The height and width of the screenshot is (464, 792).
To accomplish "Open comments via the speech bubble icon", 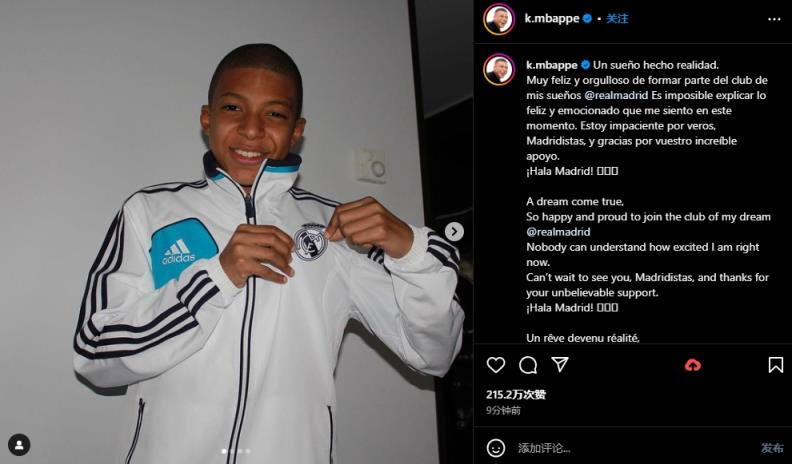I will tap(528, 365).
